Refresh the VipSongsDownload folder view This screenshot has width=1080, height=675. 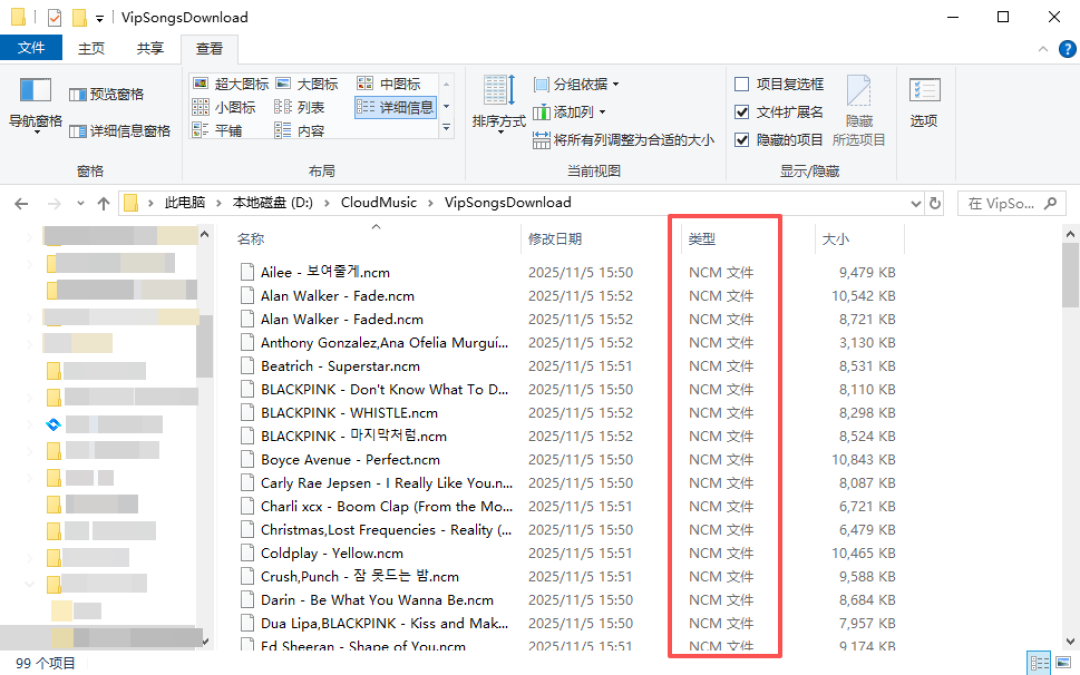click(x=935, y=203)
